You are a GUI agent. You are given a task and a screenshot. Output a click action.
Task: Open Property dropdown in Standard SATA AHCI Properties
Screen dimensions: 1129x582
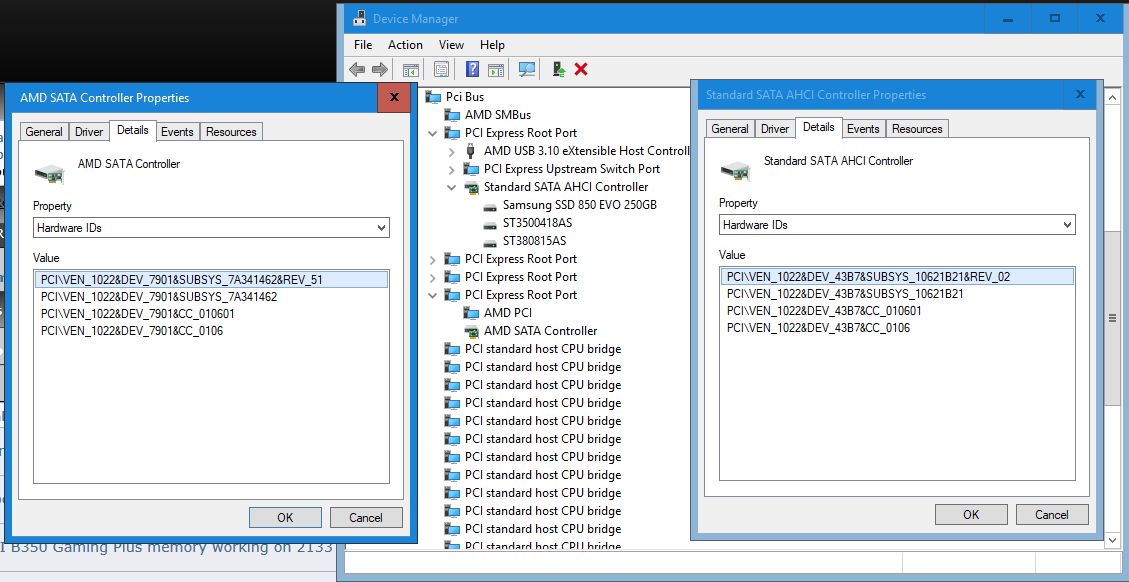point(1068,225)
